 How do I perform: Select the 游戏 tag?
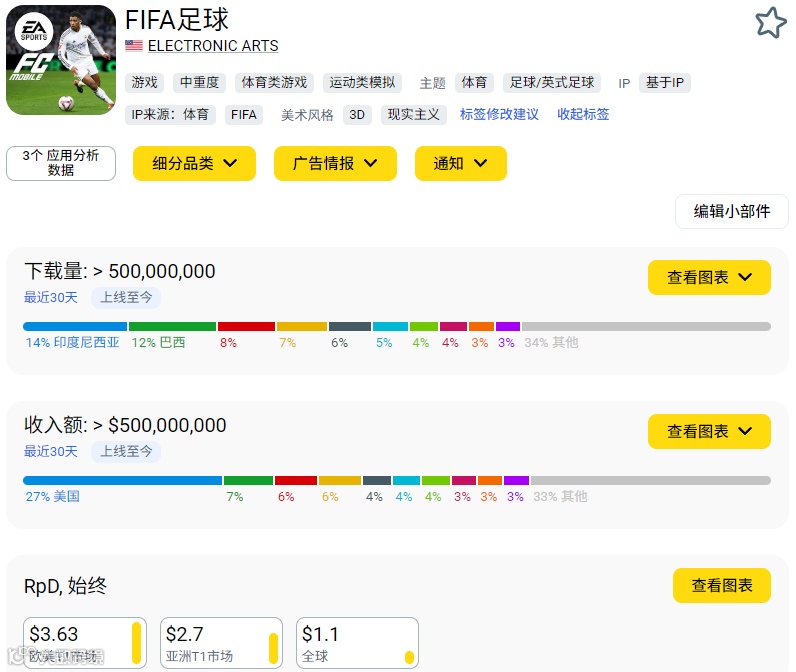145,82
